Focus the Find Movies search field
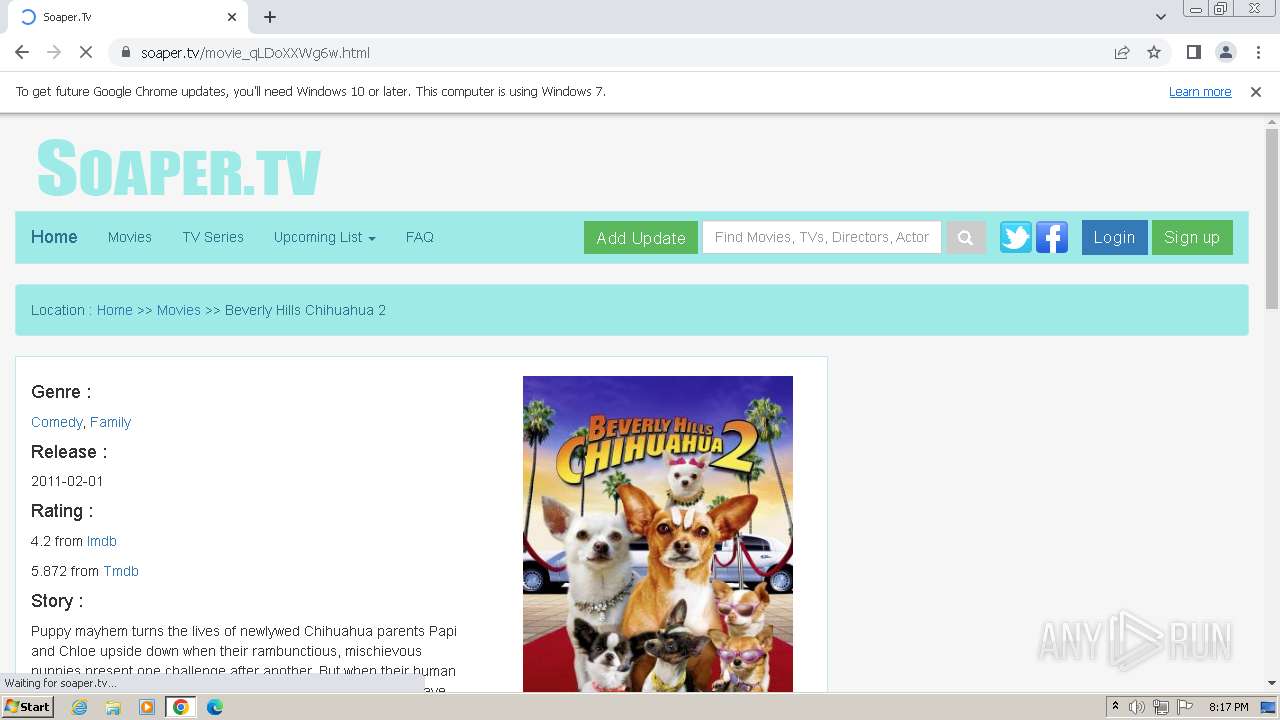1280x720 pixels. [x=822, y=237]
